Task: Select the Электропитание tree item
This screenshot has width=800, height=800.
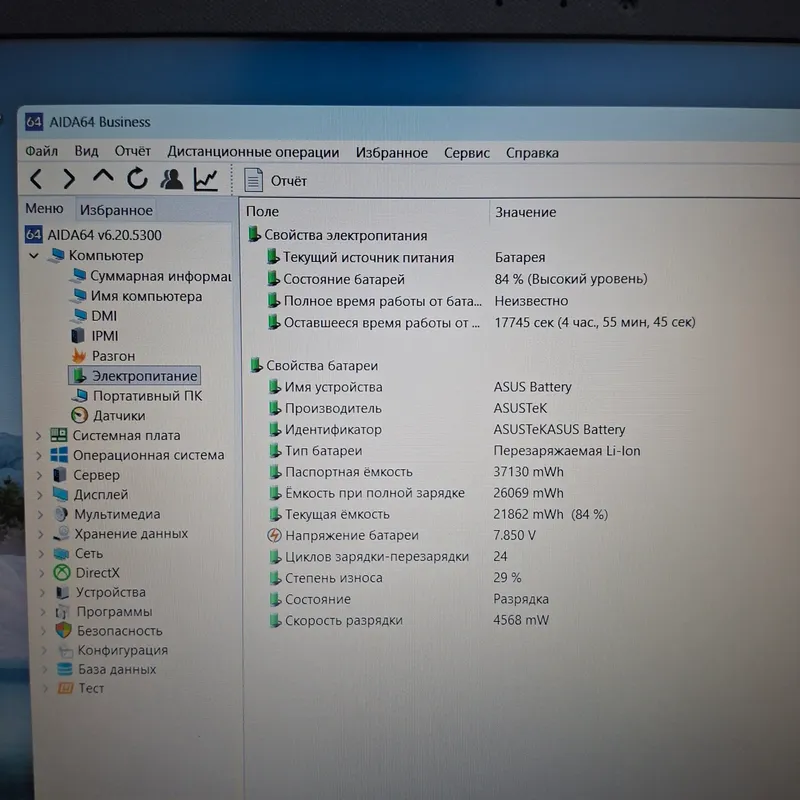Action: point(134,376)
